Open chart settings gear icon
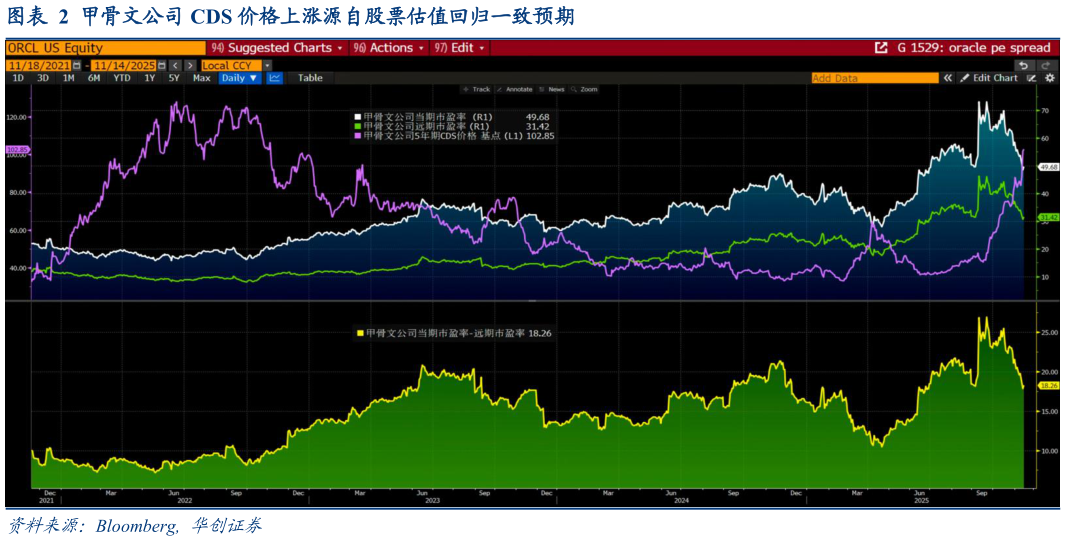 (x=1050, y=78)
